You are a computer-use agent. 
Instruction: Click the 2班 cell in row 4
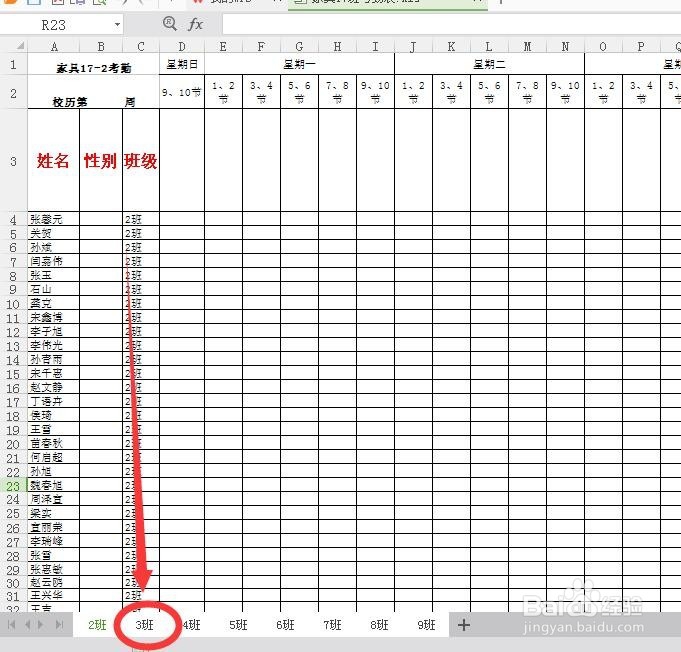pos(141,219)
